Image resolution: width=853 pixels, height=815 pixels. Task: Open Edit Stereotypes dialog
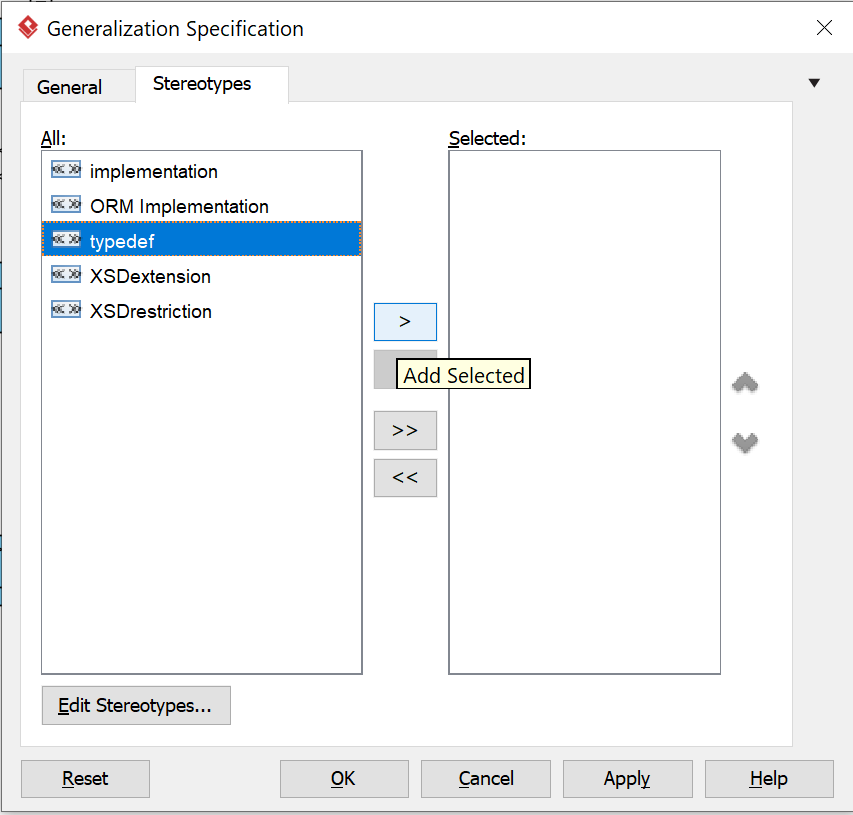click(x=136, y=705)
